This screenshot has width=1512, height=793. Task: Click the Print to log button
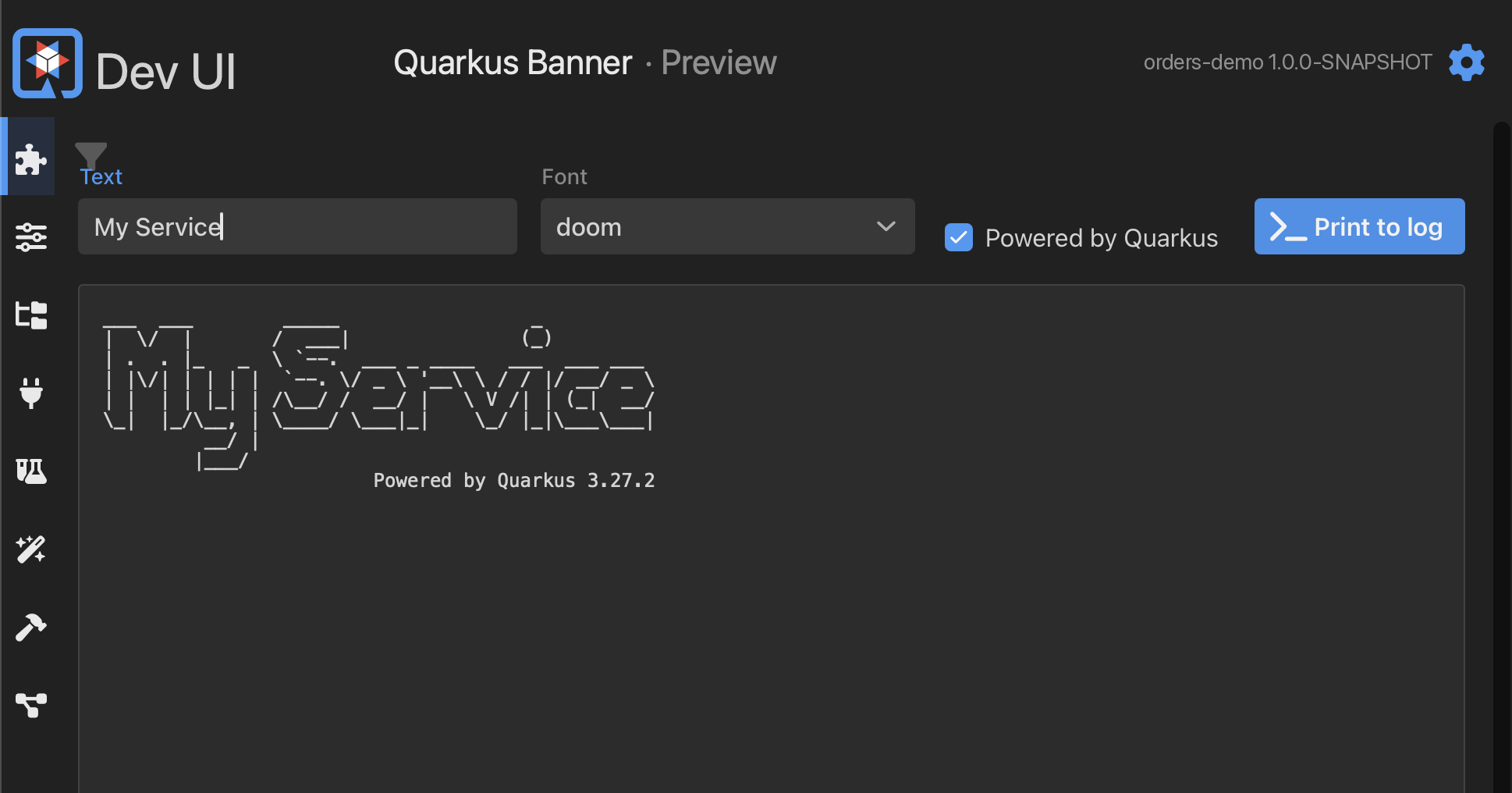point(1359,226)
